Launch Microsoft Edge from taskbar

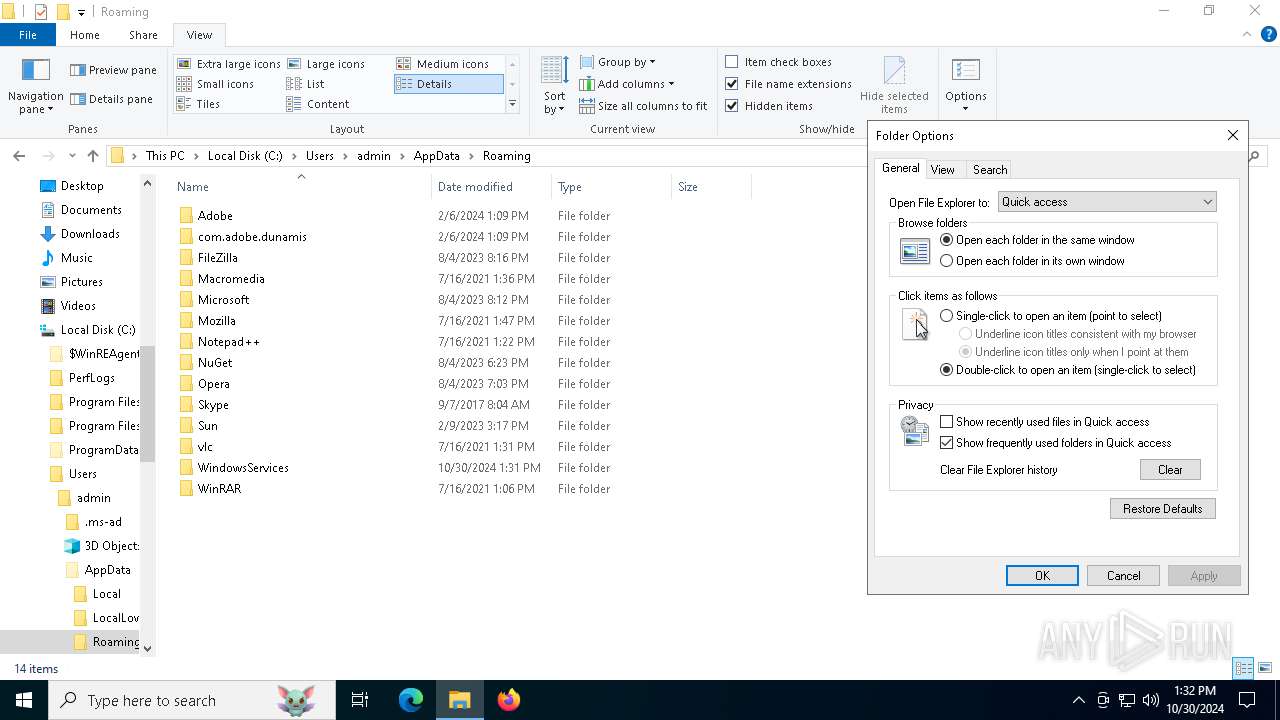pos(411,700)
